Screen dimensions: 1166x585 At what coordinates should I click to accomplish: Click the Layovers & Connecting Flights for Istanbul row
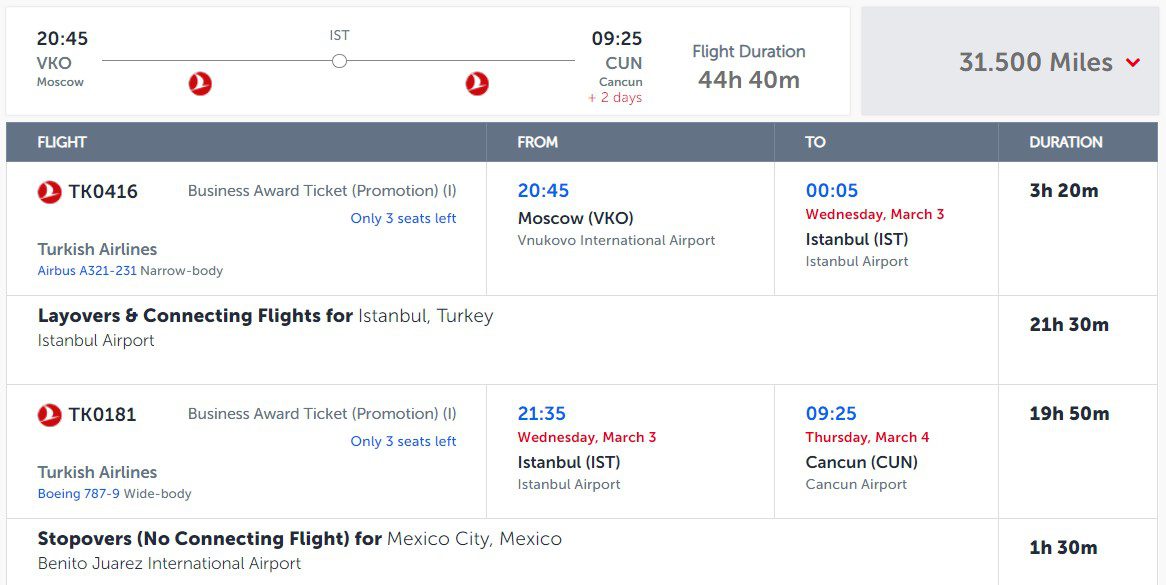click(x=582, y=340)
